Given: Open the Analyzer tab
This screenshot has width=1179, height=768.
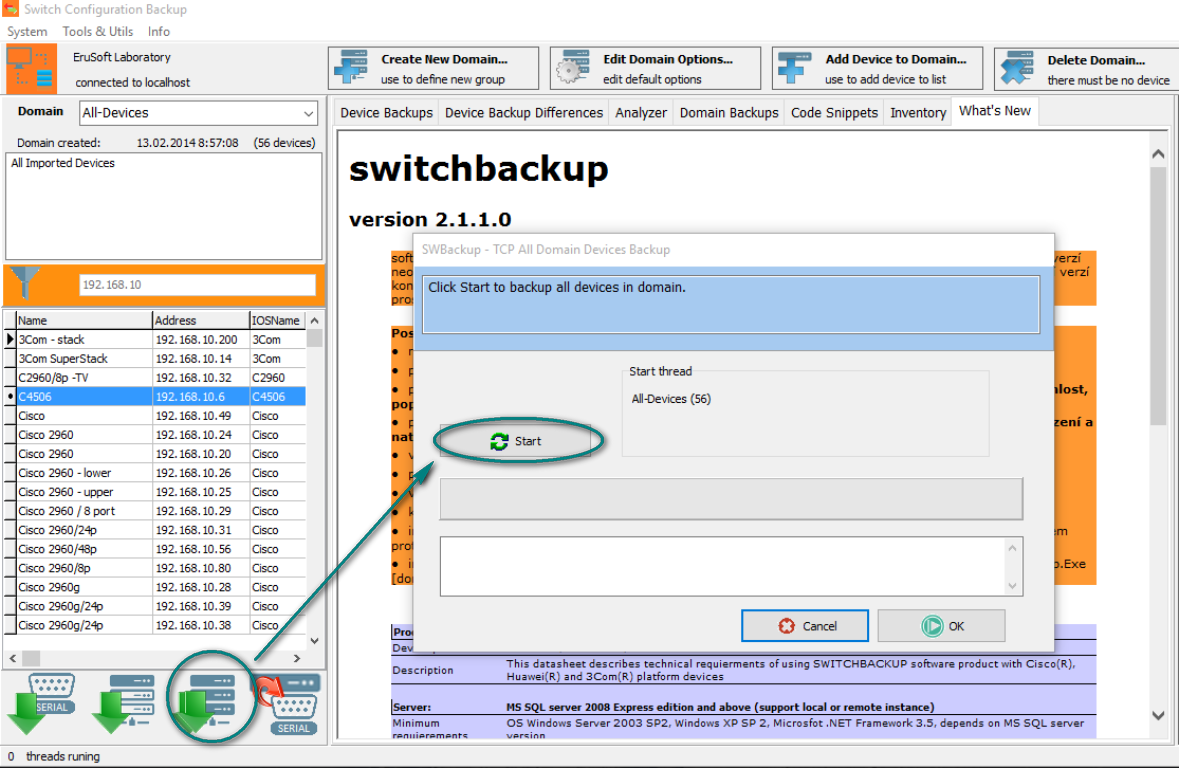Looking at the screenshot, I should click(641, 113).
